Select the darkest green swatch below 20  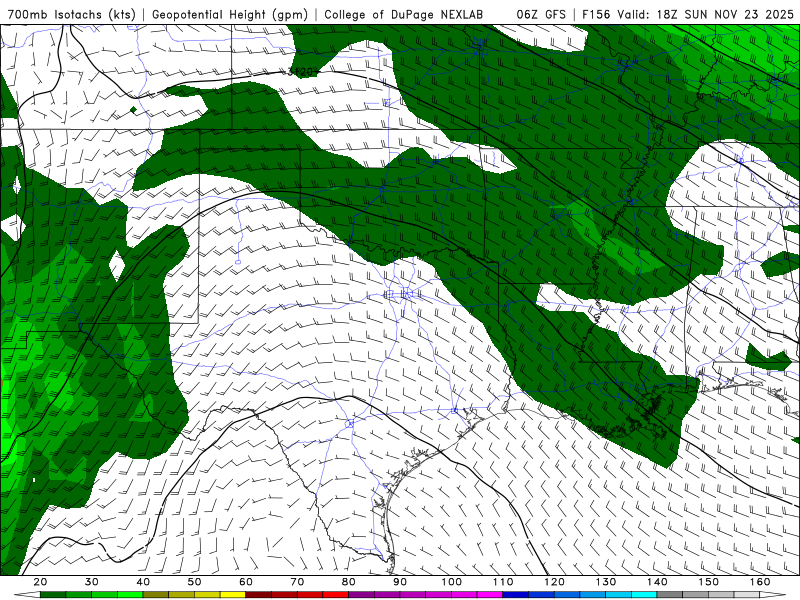pyautogui.click(x=53, y=595)
